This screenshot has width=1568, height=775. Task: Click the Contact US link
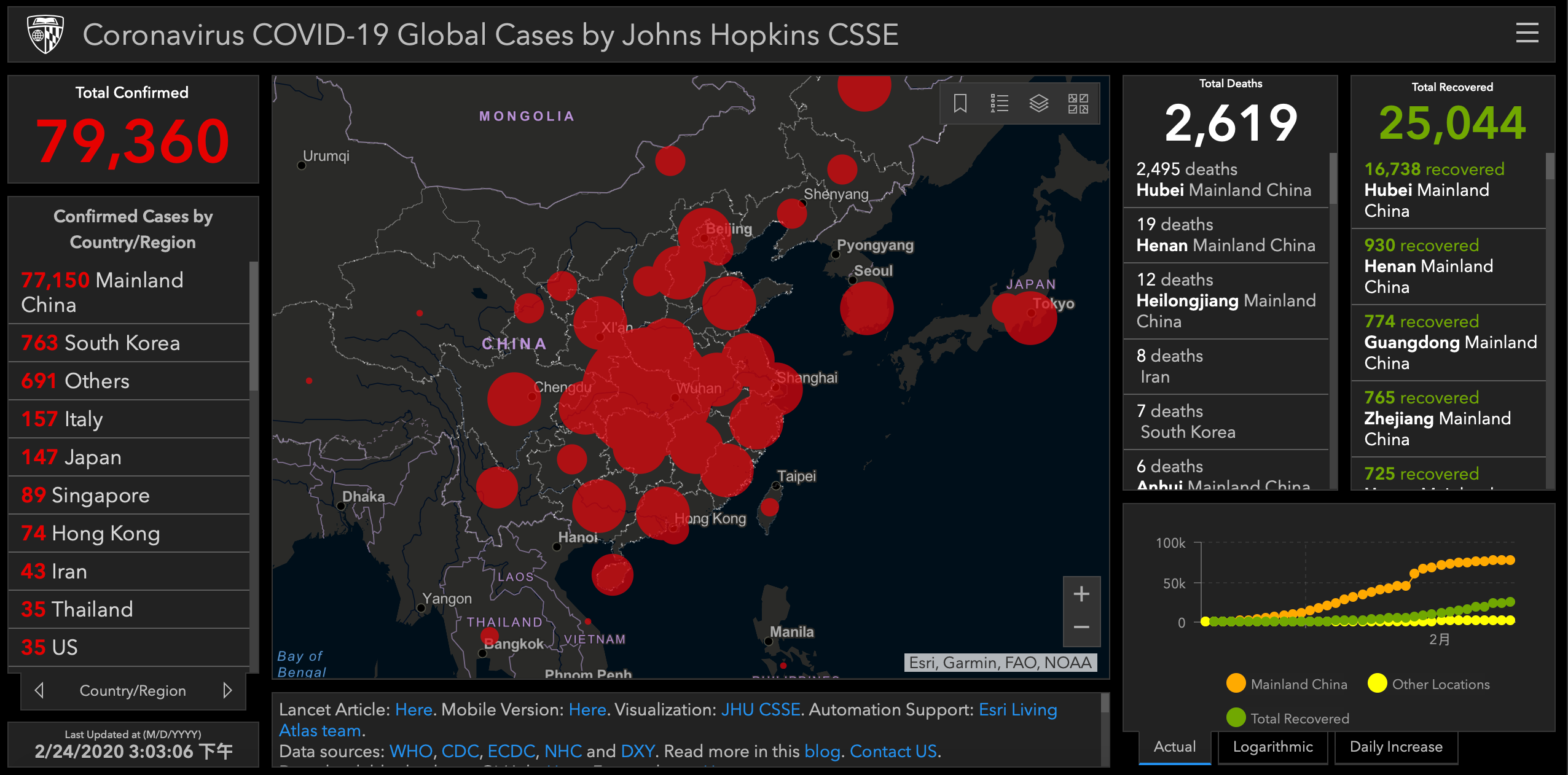(893, 751)
